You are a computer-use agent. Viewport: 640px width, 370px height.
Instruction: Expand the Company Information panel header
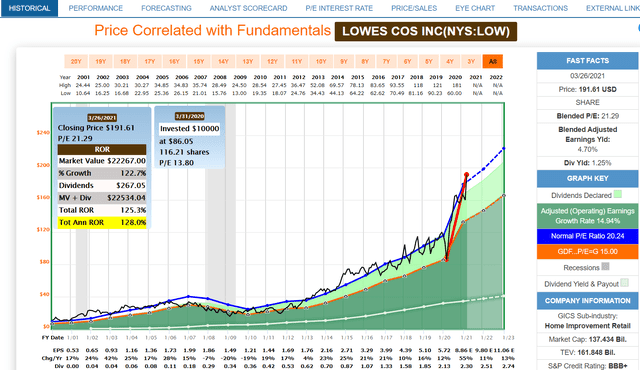pyautogui.click(x=587, y=301)
